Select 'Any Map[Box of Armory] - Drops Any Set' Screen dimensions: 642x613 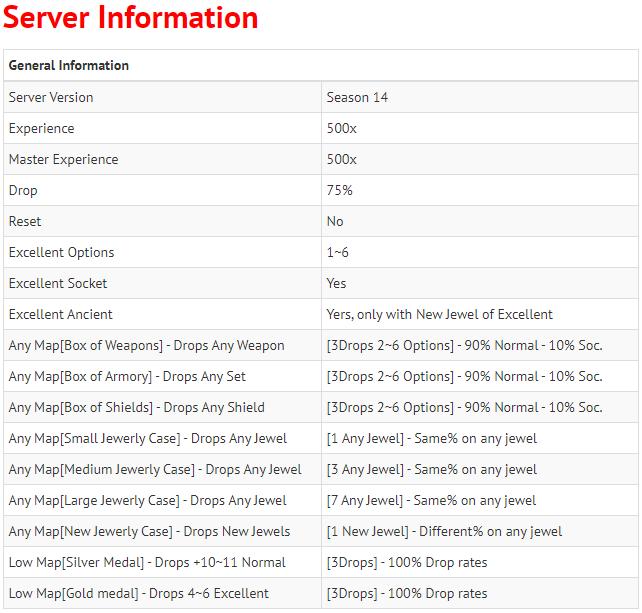click(127, 377)
